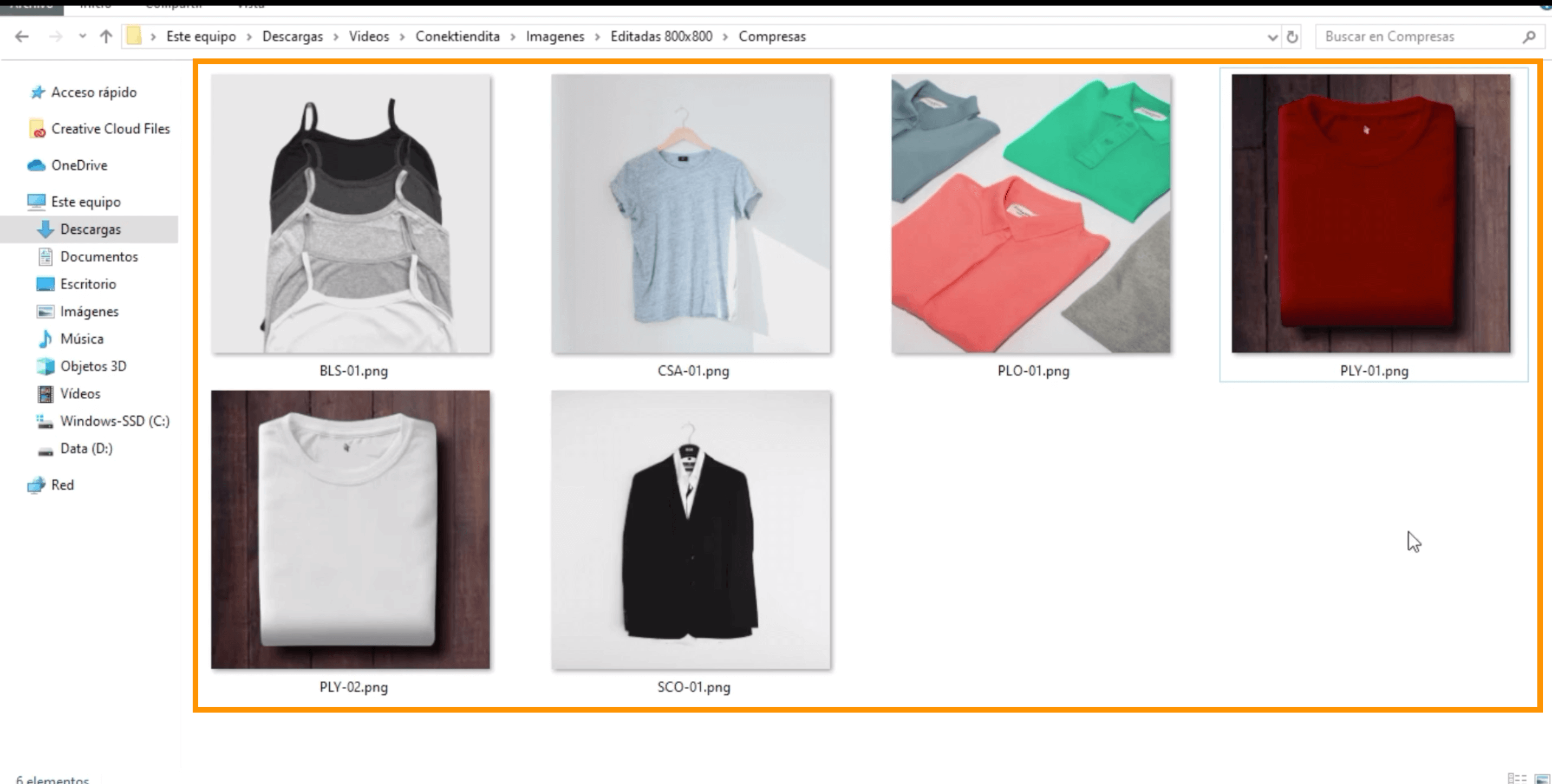This screenshot has width=1552, height=784.
Task: Click Conektiendita in the address breadcrumb
Action: (x=457, y=37)
